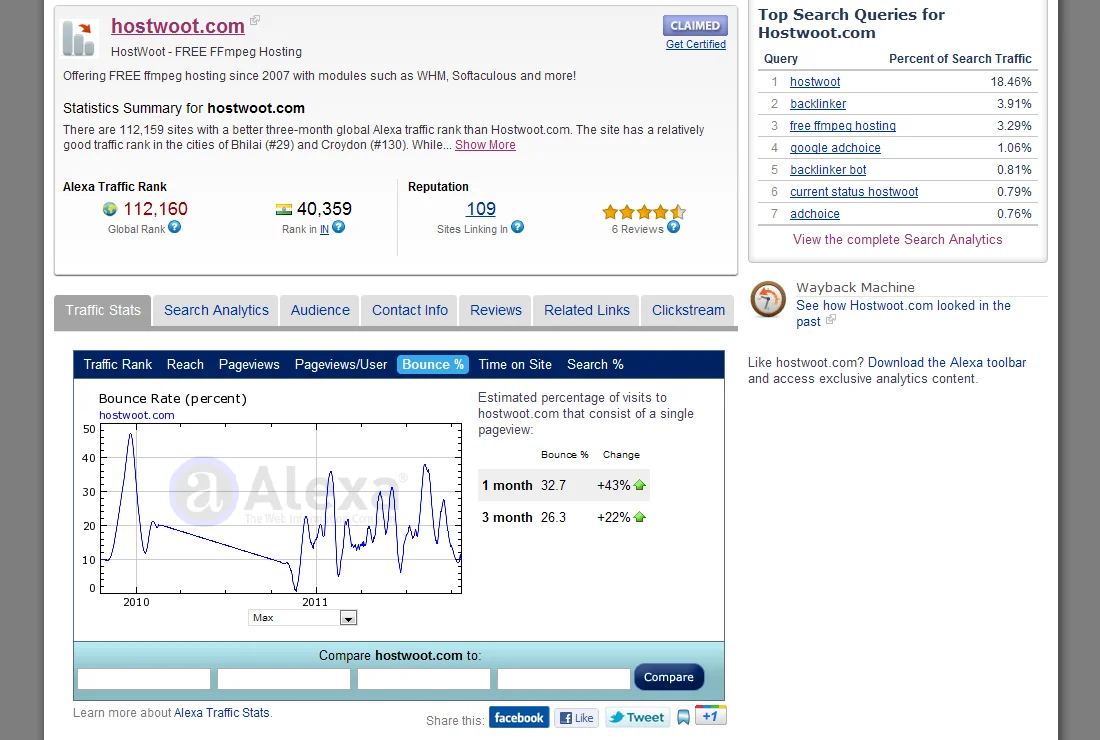Click the Facebook Like button
Screen dimensions: 1100x740
pos(577,718)
